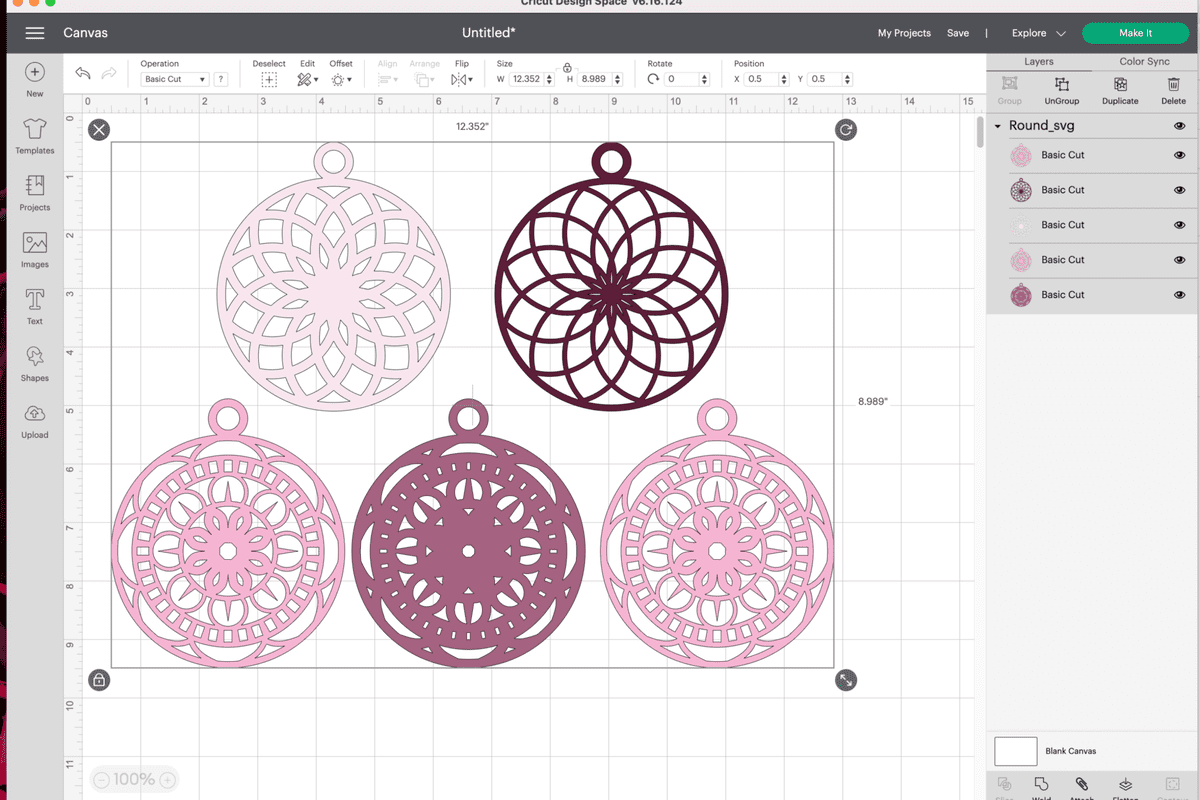The height and width of the screenshot is (800, 1200).
Task: Open the Offset dropdown
Action: click(x=341, y=80)
